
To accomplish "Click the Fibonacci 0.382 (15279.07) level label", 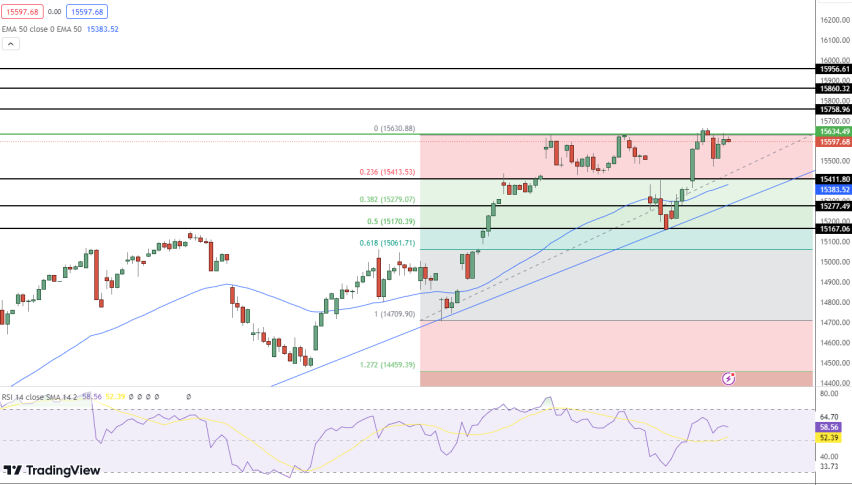I will tap(387, 200).
